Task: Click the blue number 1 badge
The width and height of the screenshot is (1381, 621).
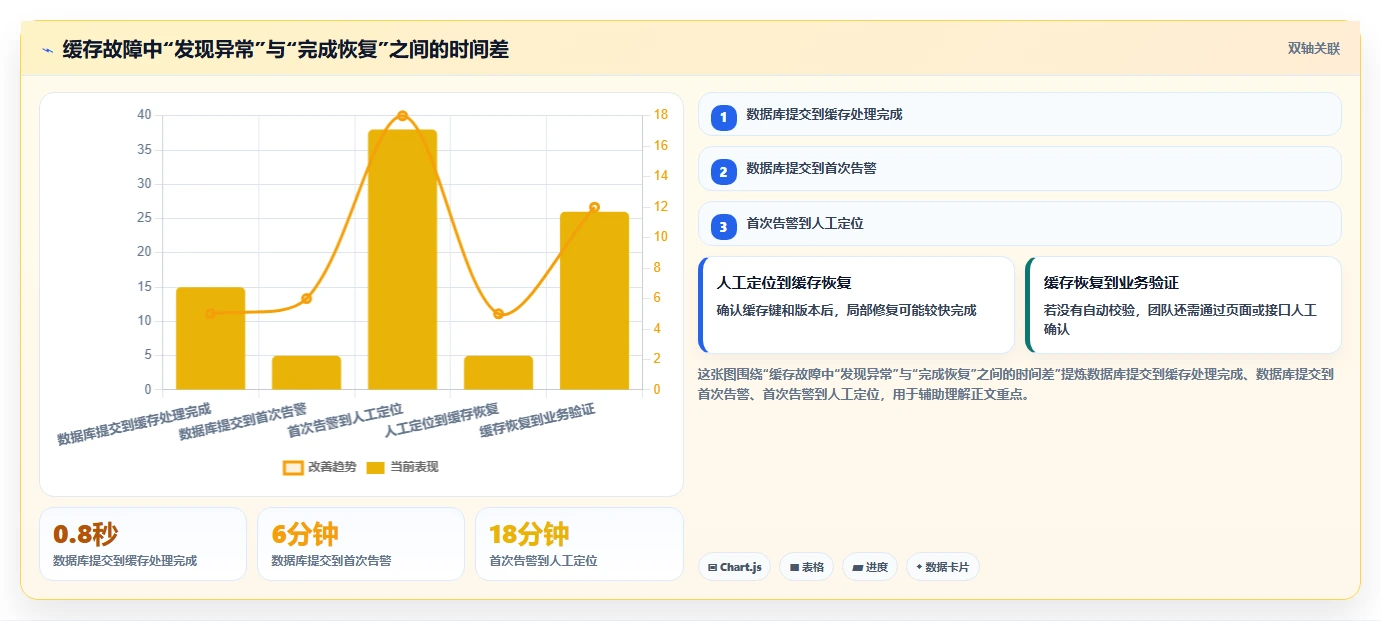Action: tap(724, 117)
